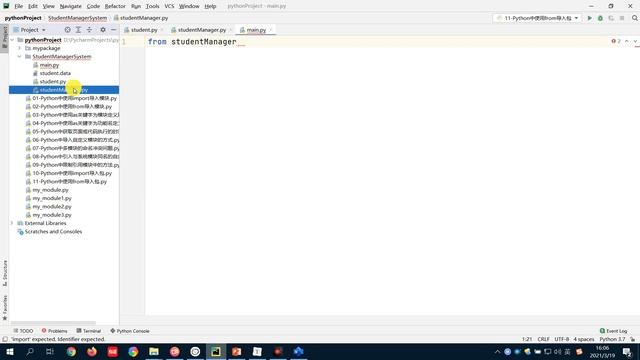
Task: Open the Refactor menu
Action: [115, 6]
